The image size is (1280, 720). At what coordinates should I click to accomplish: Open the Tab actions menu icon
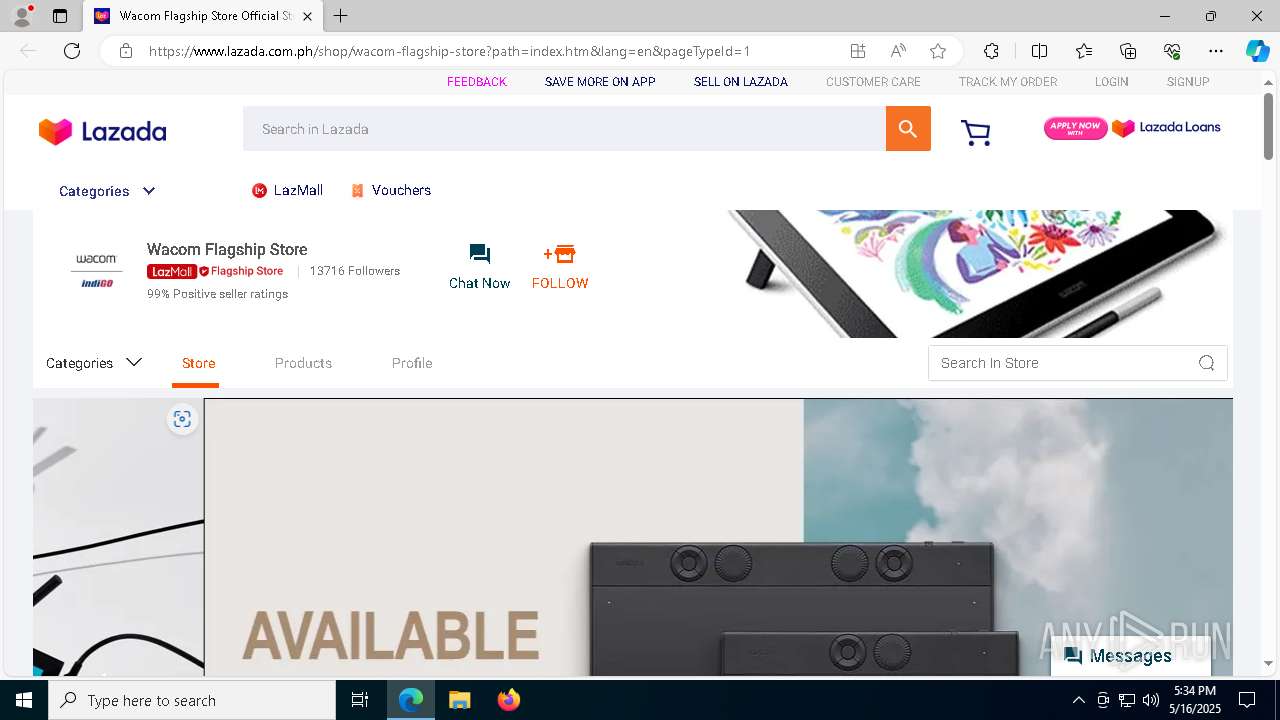tap(60, 16)
